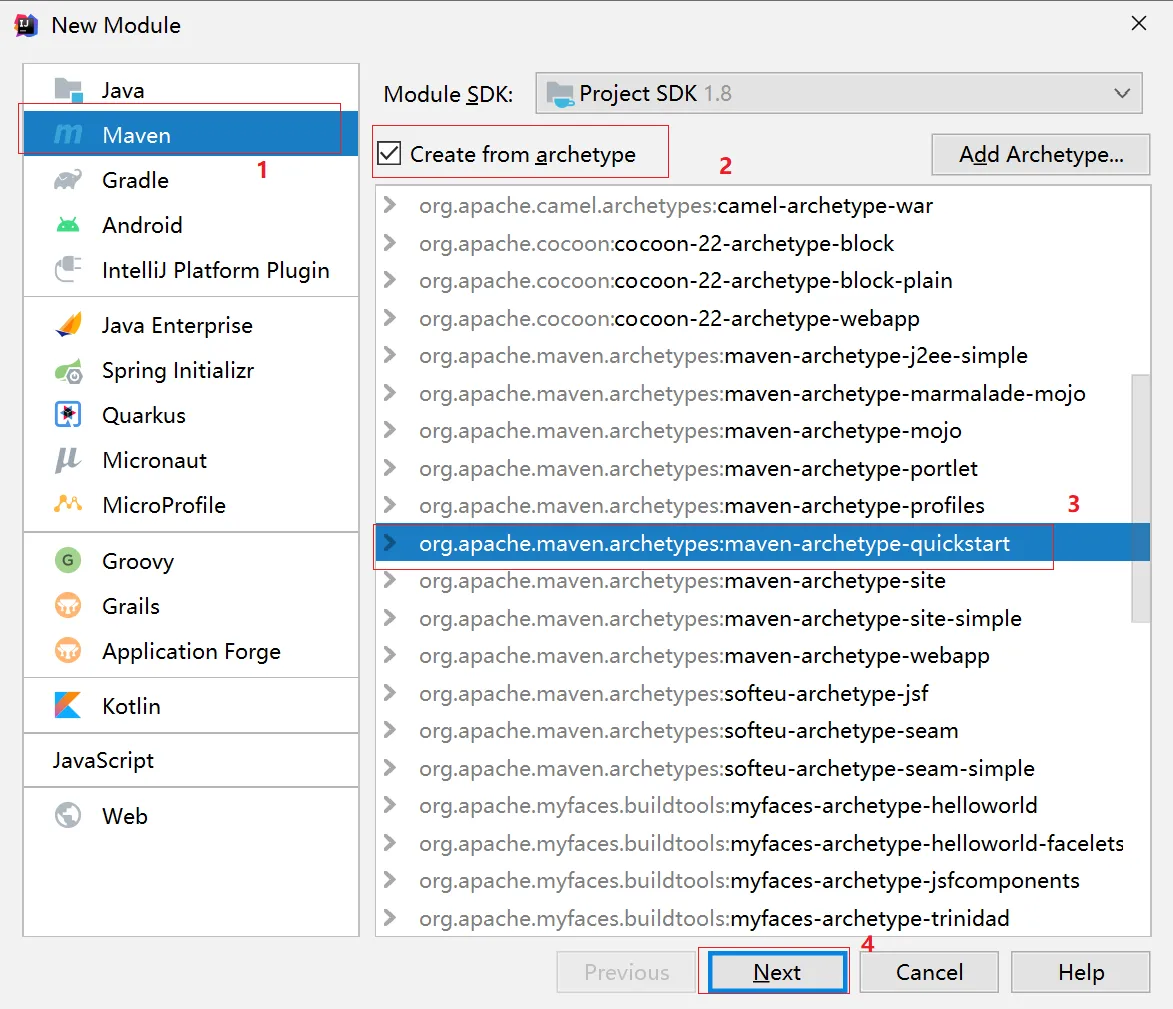The height and width of the screenshot is (1009, 1173).
Task: Select the Kotlin logo icon
Action: tap(68, 706)
